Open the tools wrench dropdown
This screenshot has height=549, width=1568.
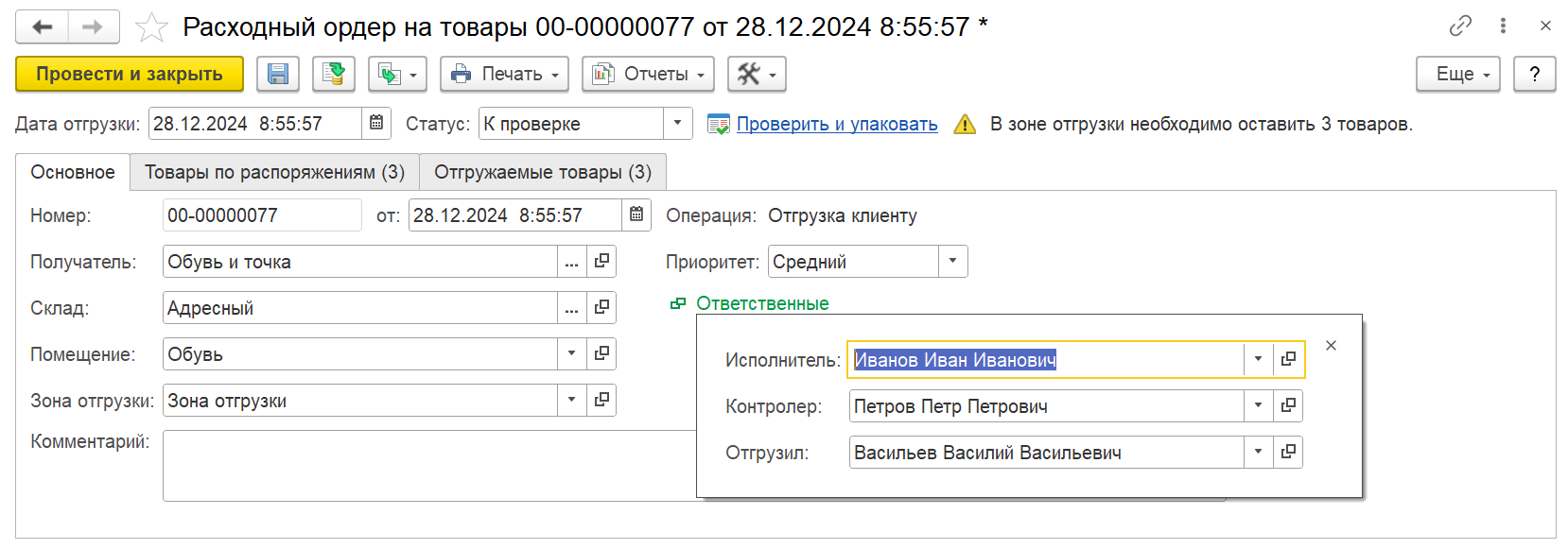tap(757, 74)
